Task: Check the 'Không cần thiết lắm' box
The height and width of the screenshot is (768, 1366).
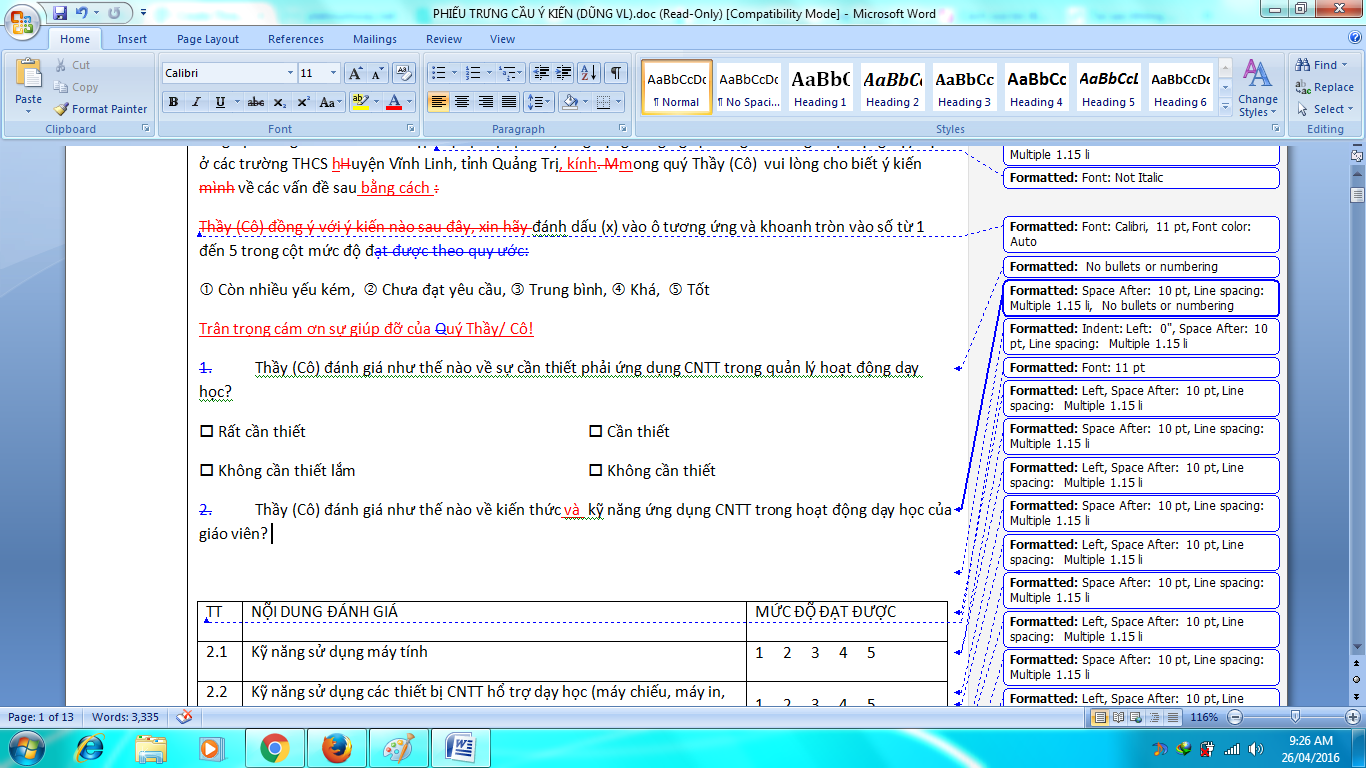Action: tap(207, 471)
